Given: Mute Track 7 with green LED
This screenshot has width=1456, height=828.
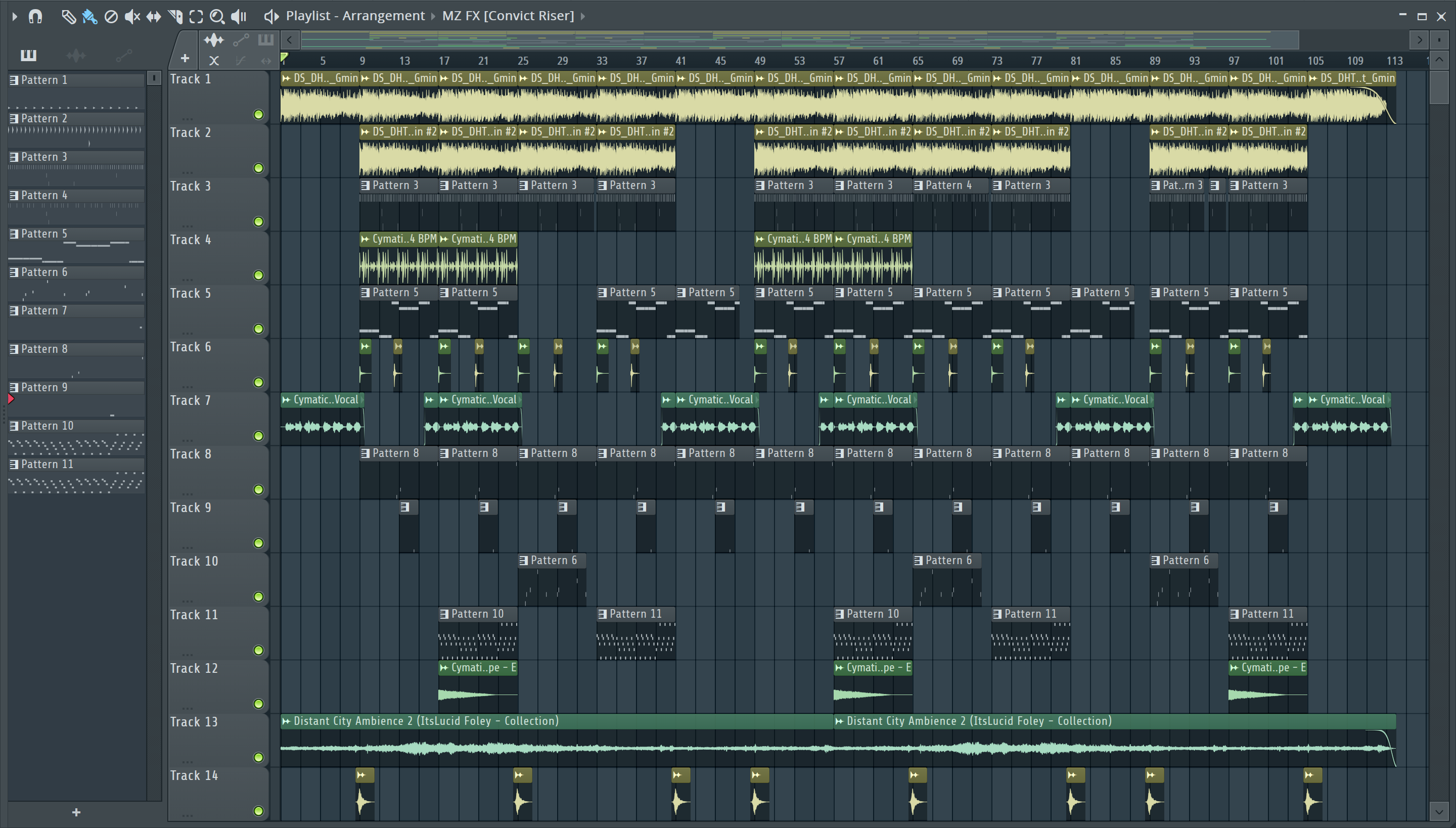Looking at the screenshot, I should point(259,436).
